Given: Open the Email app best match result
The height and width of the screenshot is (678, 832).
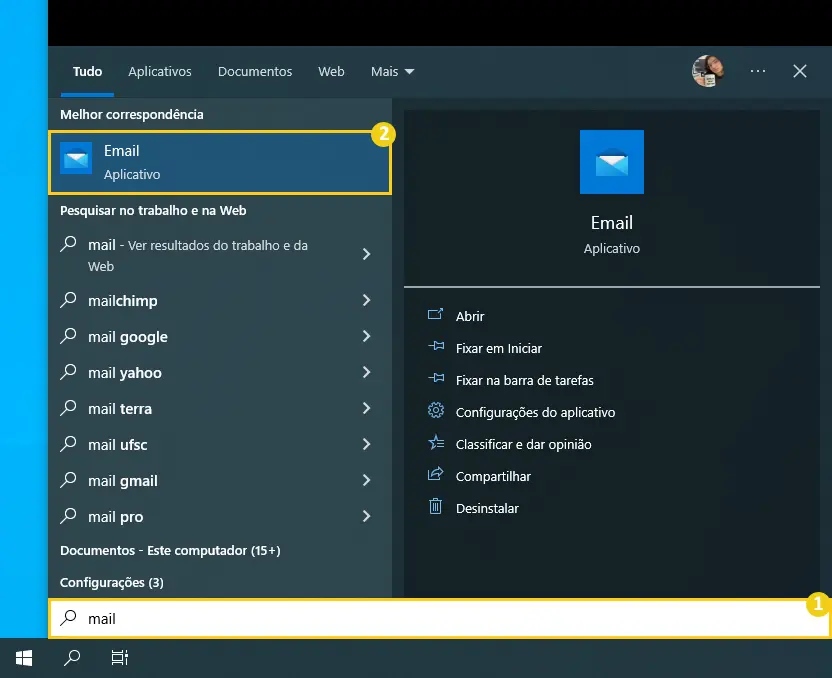Looking at the screenshot, I should (220, 162).
